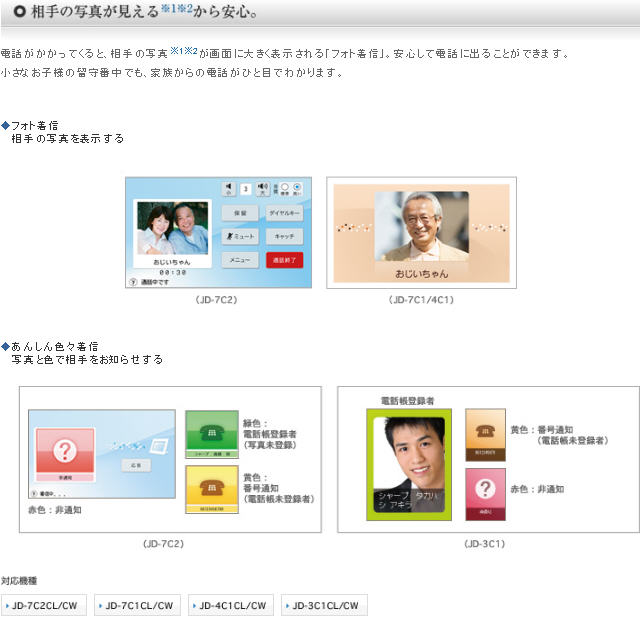Click the volume up speaker icon
This screenshot has width=642, height=619.
[x=262, y=188]
